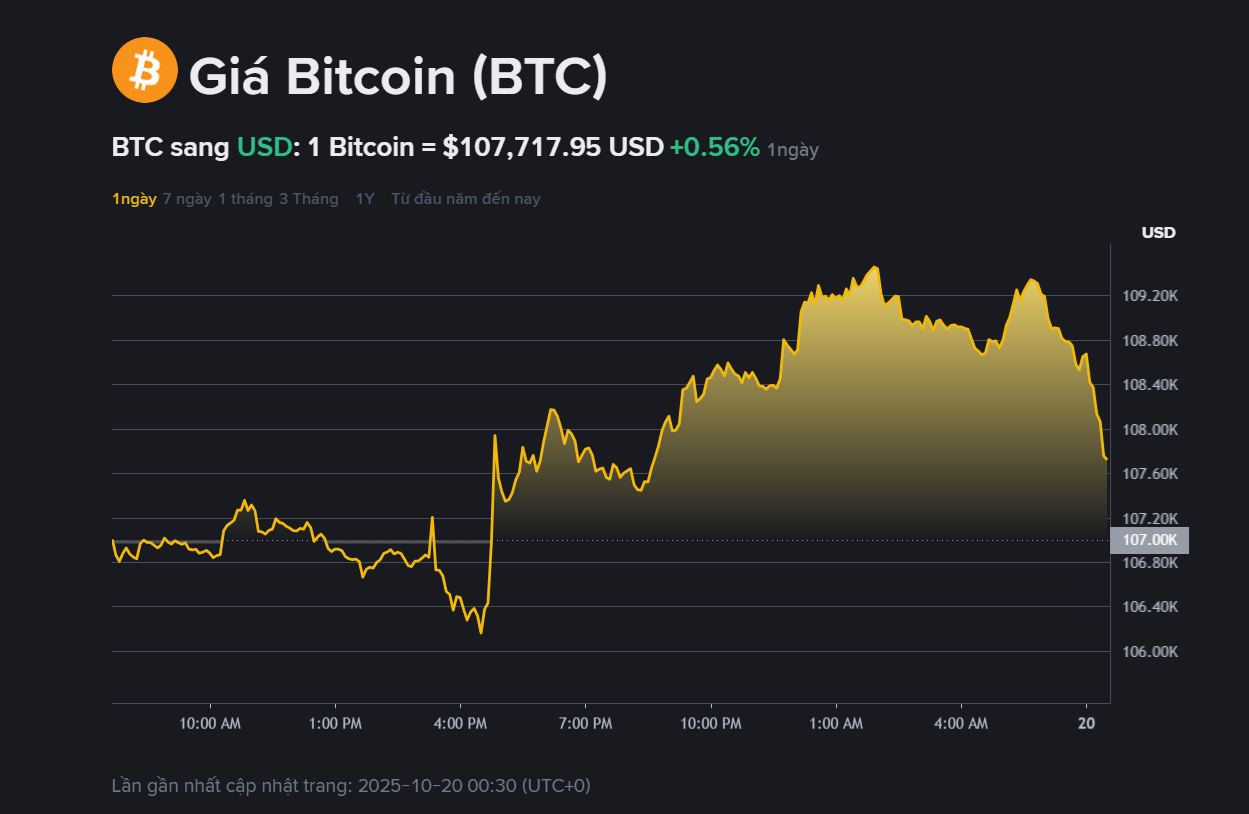Click the 106.00K y-axis label
The width and height of the screenshot is (1249, 814).
click(1150, 652)
